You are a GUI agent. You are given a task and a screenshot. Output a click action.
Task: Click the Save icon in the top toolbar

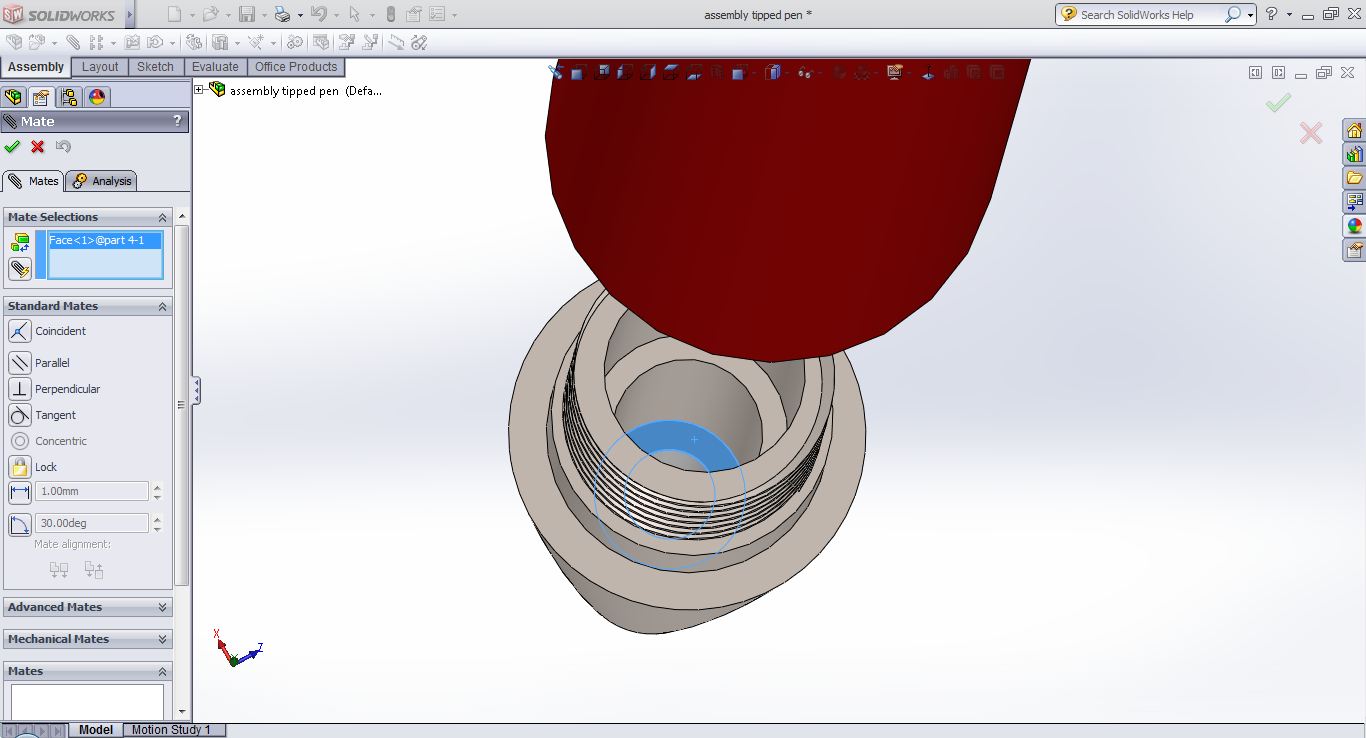(x=247, y=15)
